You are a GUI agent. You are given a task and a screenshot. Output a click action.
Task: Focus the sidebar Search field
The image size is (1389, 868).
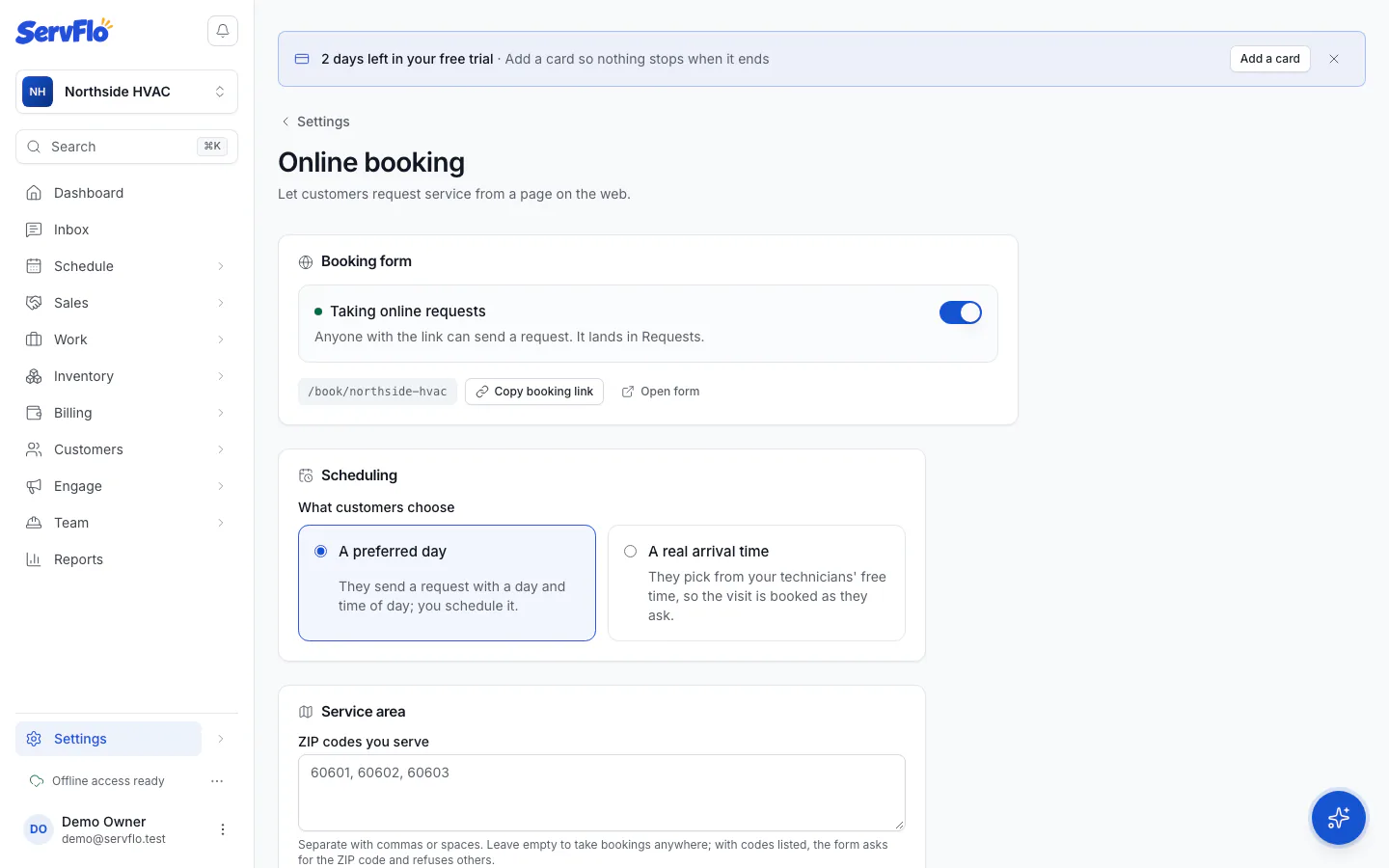[126, 147]
